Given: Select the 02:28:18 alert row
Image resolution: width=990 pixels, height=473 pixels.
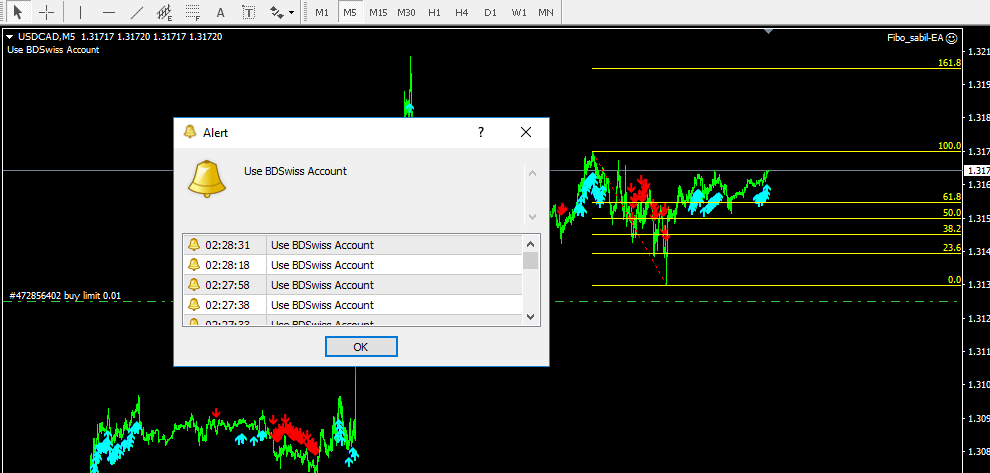Looking at the screenshot, I should [x=353, y=265].
